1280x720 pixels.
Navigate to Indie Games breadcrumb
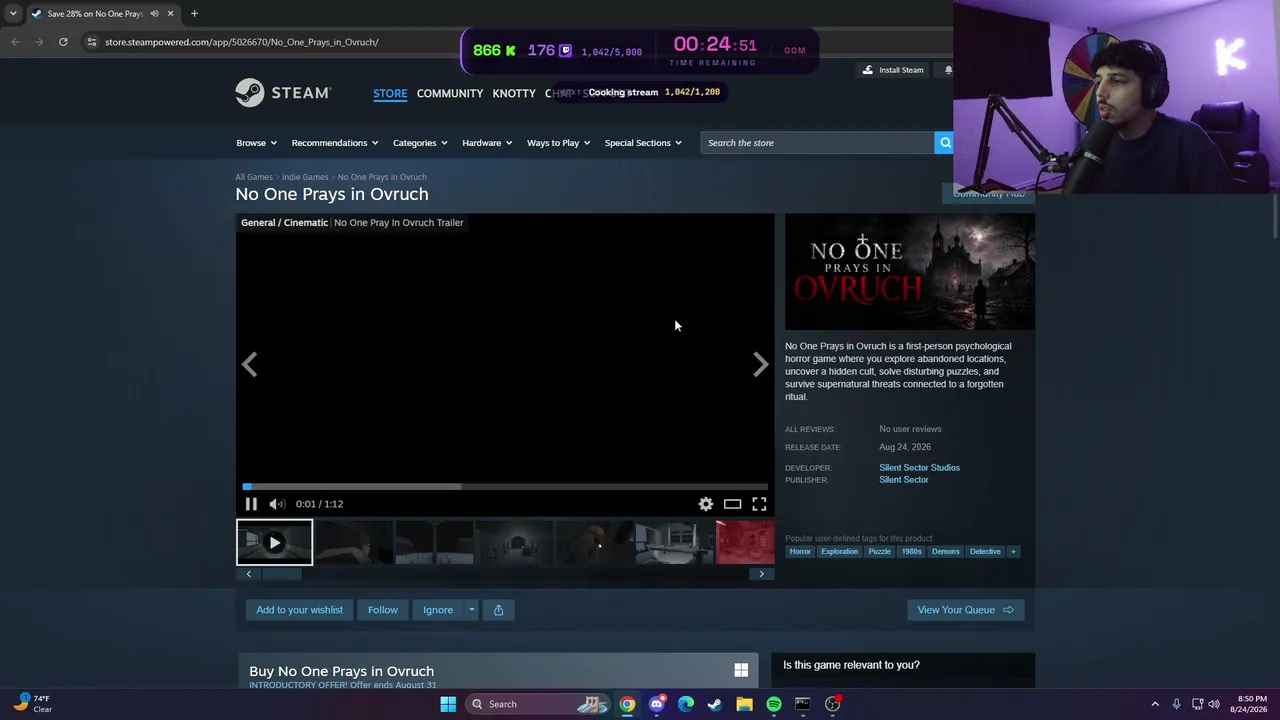click(x=305, y=177)
